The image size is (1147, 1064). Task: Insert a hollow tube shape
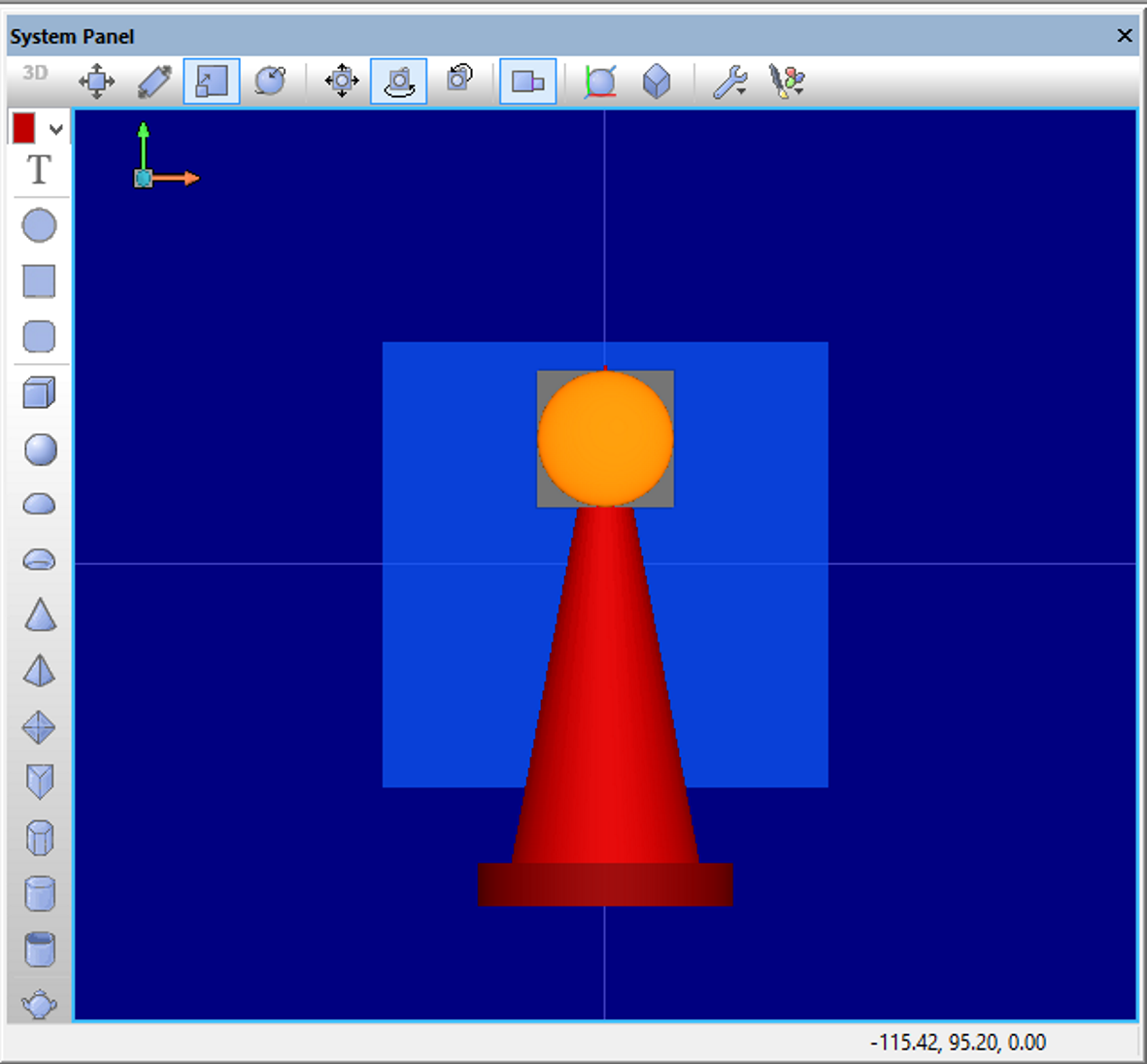tap(40, 949)
